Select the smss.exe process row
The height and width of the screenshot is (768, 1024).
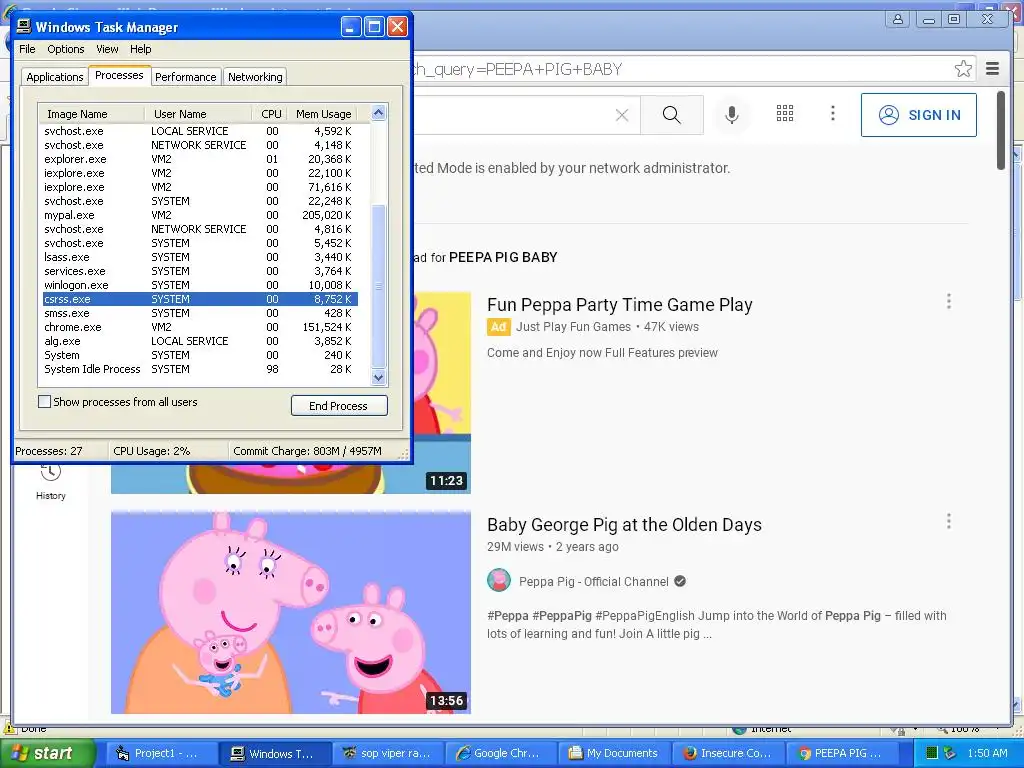(200, 313)
